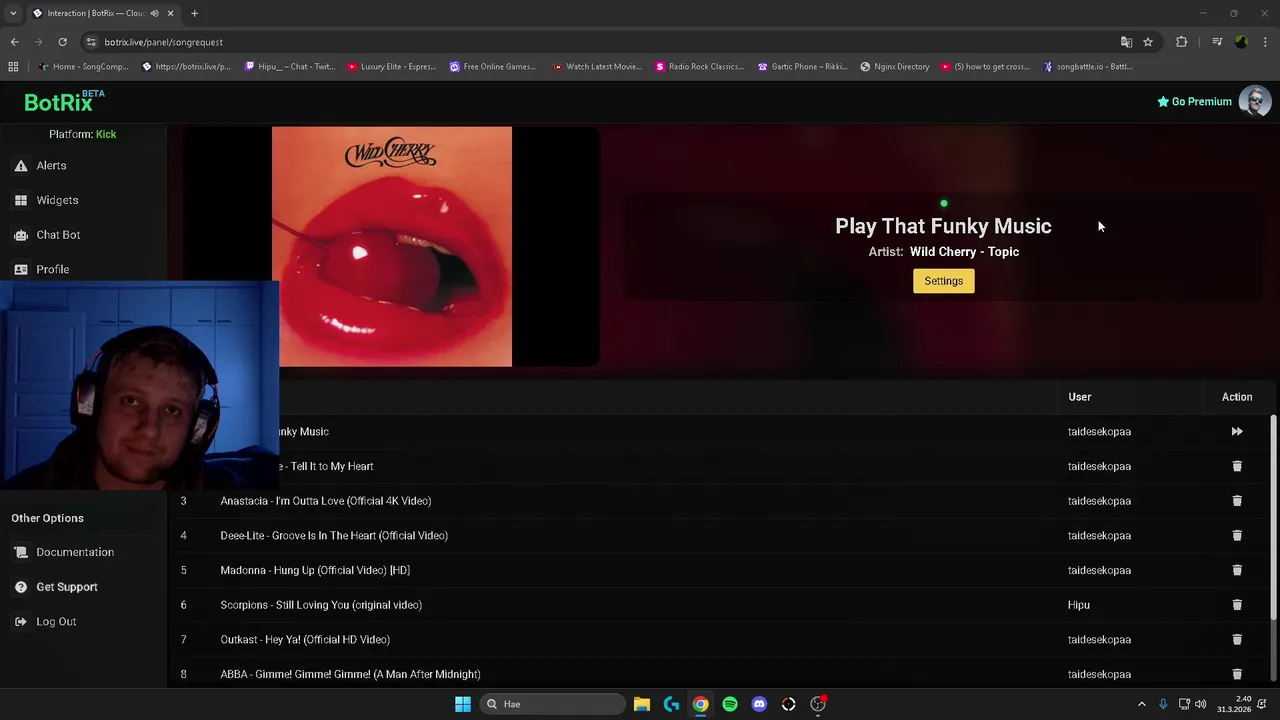
Task: Mute the tab via its speaker icon
Action: [x=154, y=13]
